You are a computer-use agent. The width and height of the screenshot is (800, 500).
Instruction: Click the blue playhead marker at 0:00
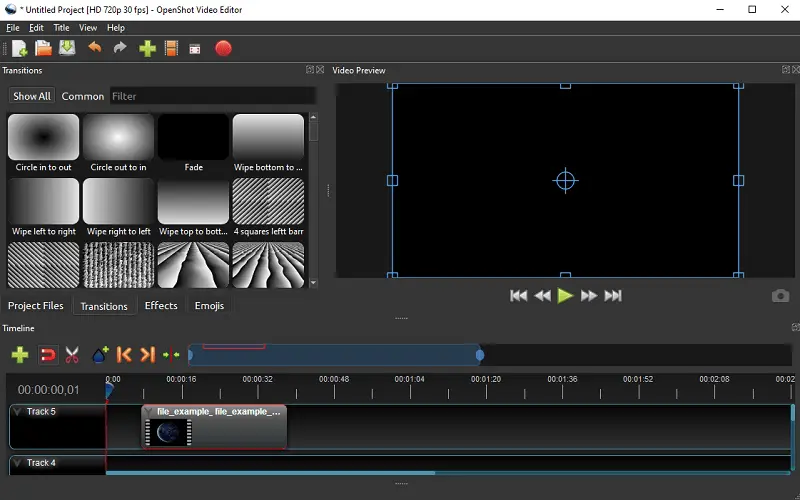click(109, 391)
